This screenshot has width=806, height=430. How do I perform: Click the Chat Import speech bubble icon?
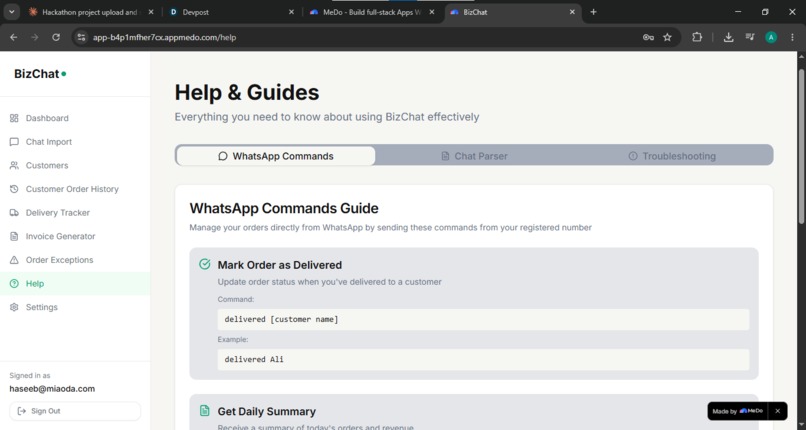click(14, 142)
